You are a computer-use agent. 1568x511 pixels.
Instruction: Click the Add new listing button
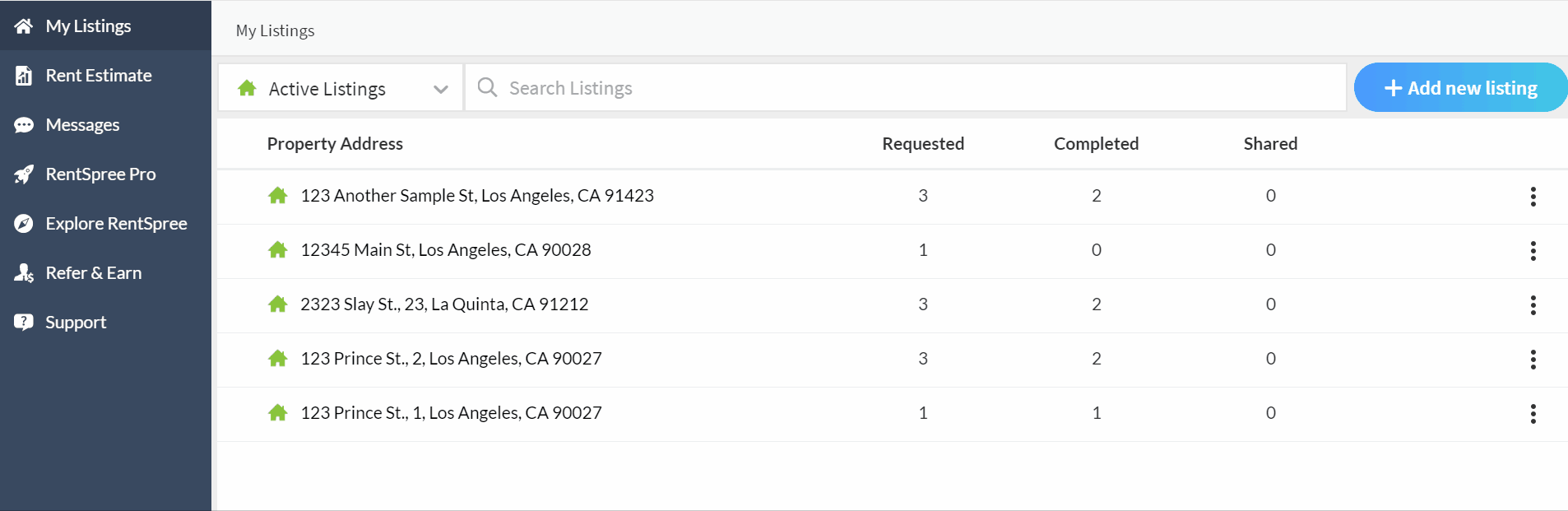(x=1460, y=87)
